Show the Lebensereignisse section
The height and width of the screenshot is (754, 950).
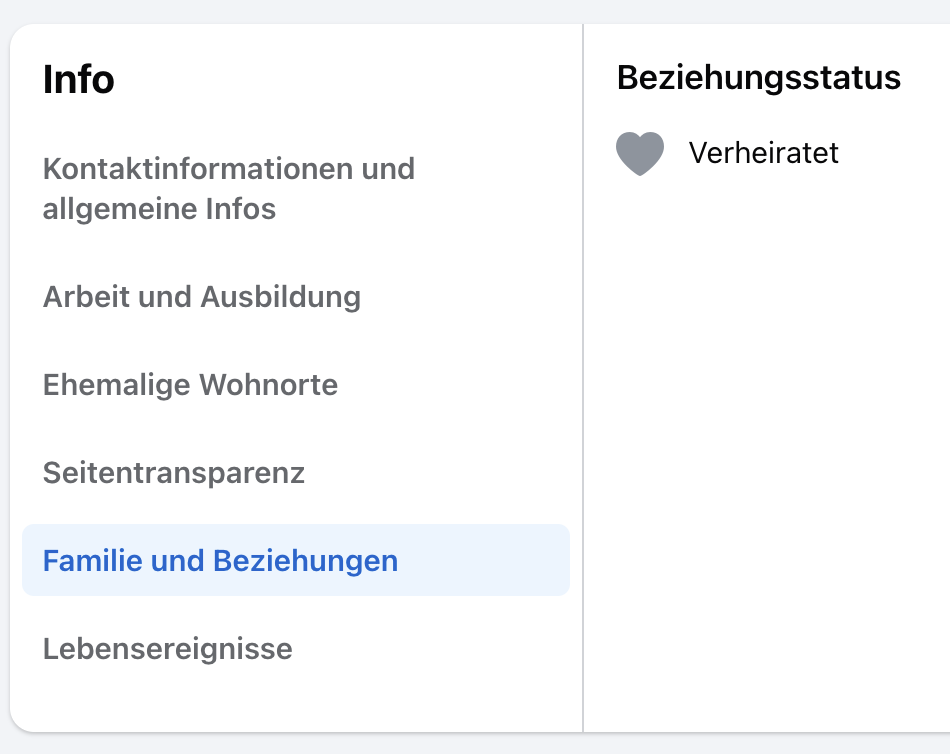(x=167, y=649)
